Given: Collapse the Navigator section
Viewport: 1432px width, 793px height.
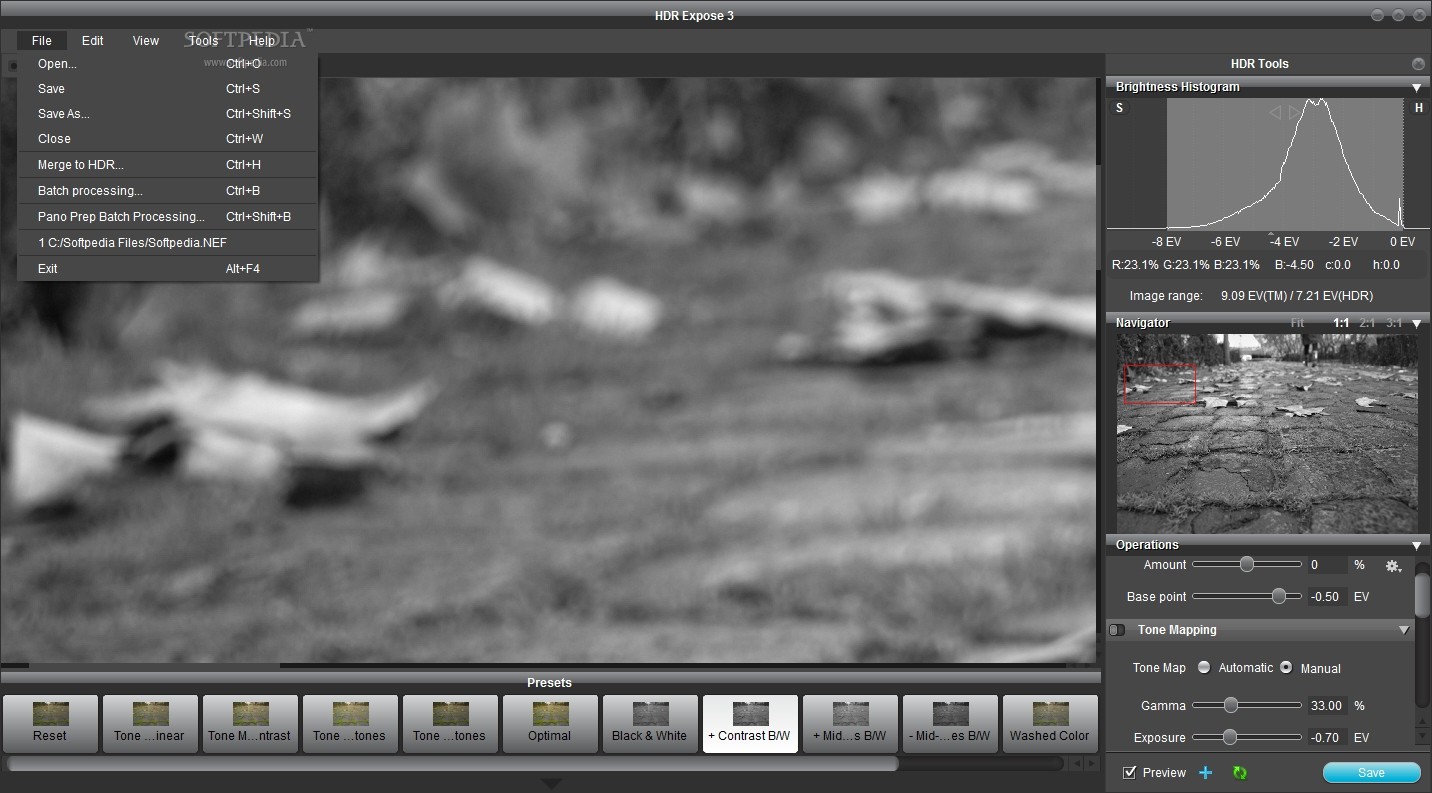Looking at the screenshot, I should 1416,323.
